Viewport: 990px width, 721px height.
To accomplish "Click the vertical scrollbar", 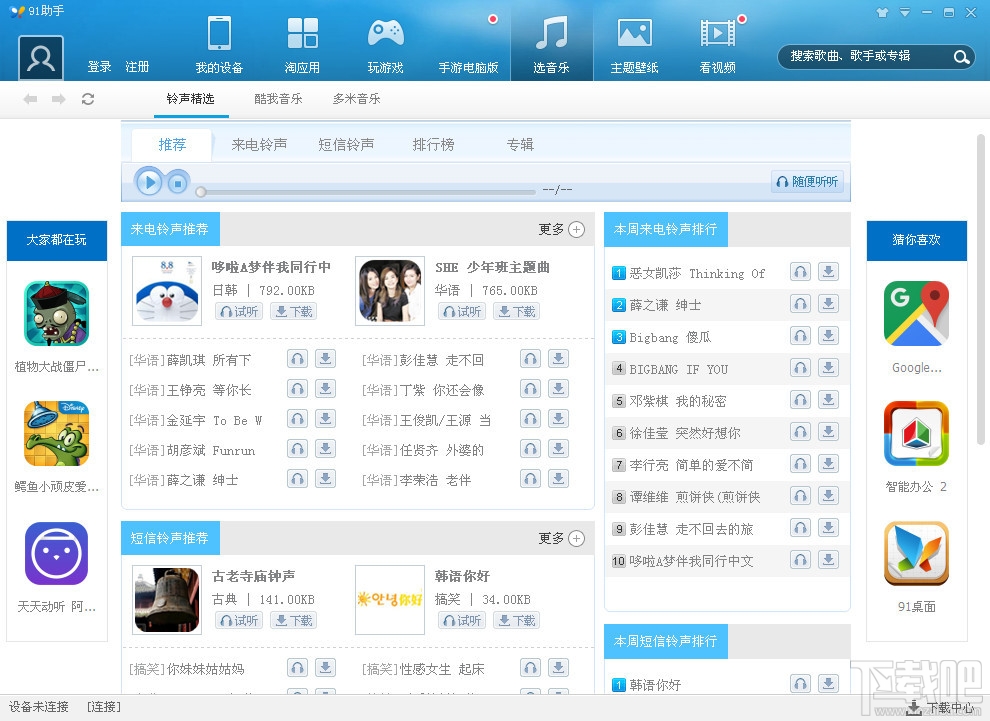I will pos(981,289).
